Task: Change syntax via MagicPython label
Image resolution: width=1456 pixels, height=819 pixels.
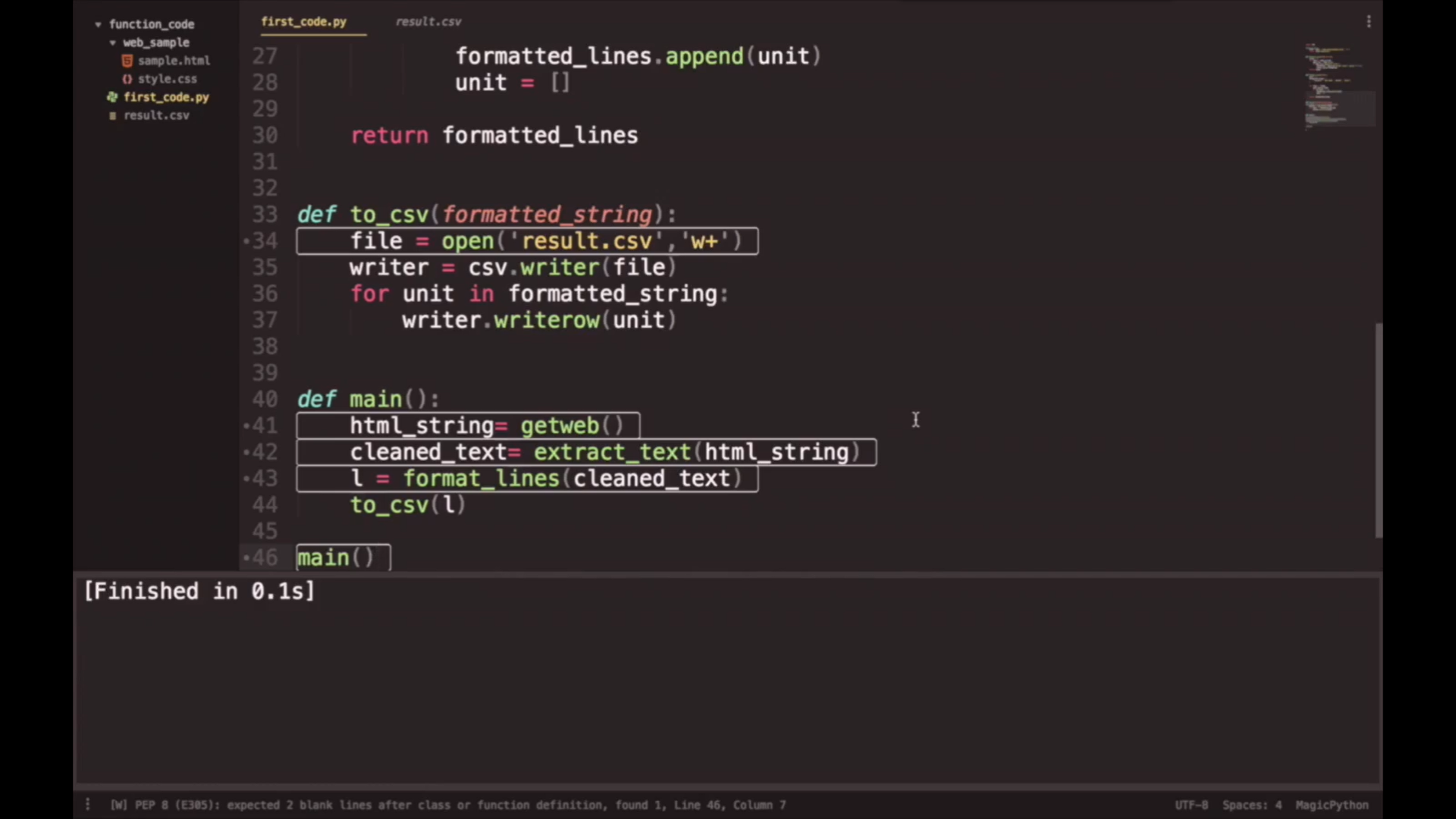Action: [1332, 805]
